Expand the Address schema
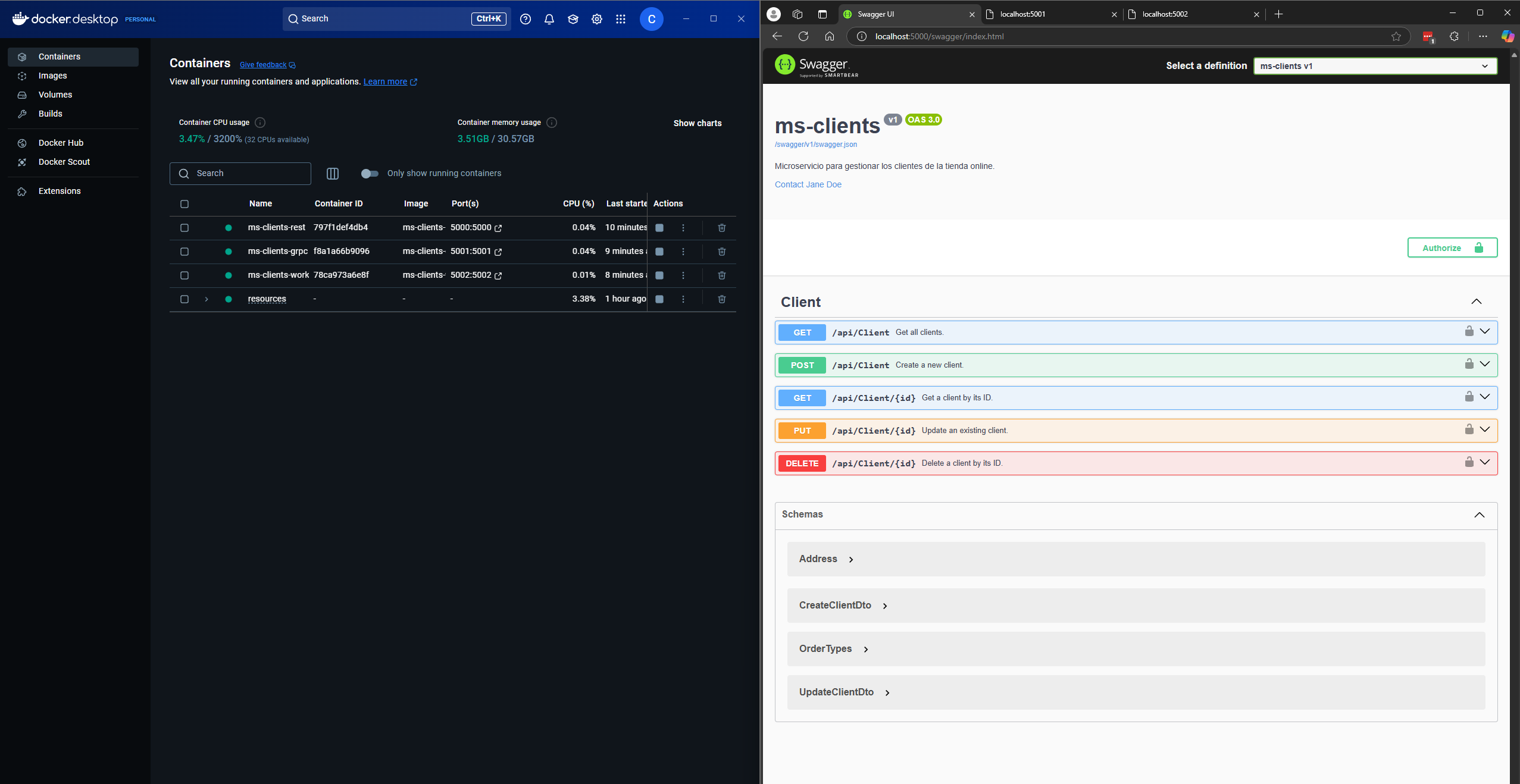1520x784 pixels. click(826, 559)
